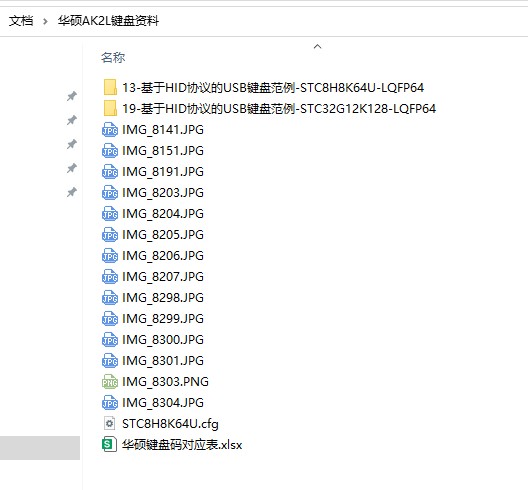This screenshot has width=528, height=490.
Task: Click spreadsheet icon of 华硕键盘码对应表.xlsx
Action: click(x=109, y=445)
